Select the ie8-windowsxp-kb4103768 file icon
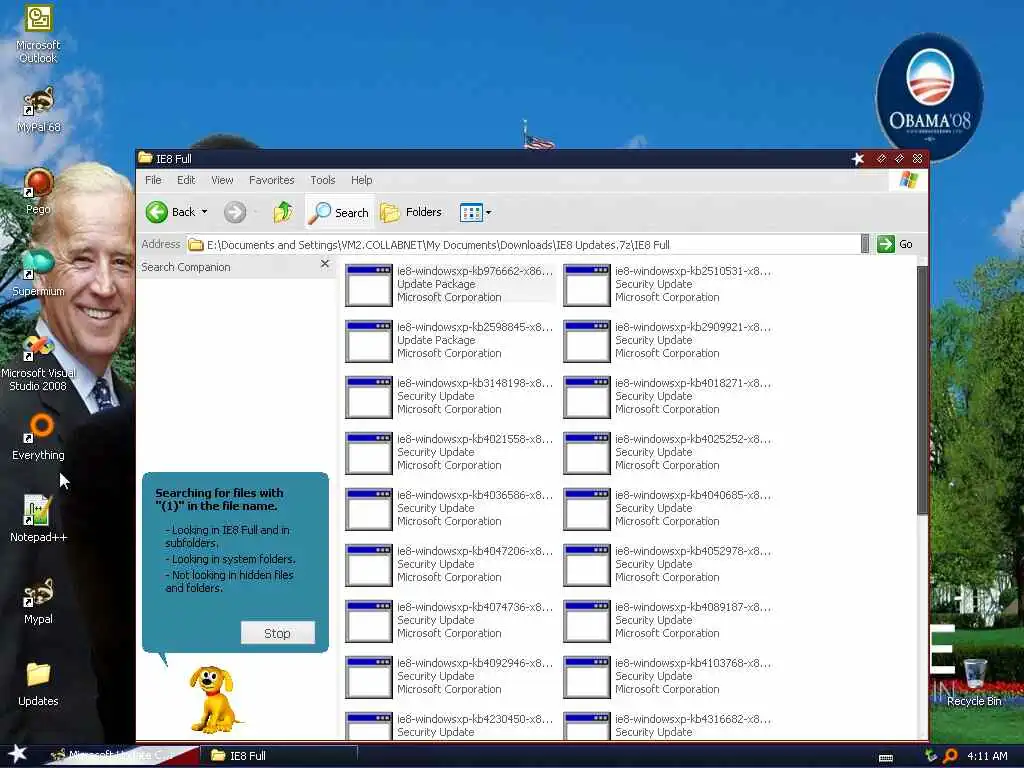Image resolution: width=1024 pixels, height=768 pixels. [587, 678]
